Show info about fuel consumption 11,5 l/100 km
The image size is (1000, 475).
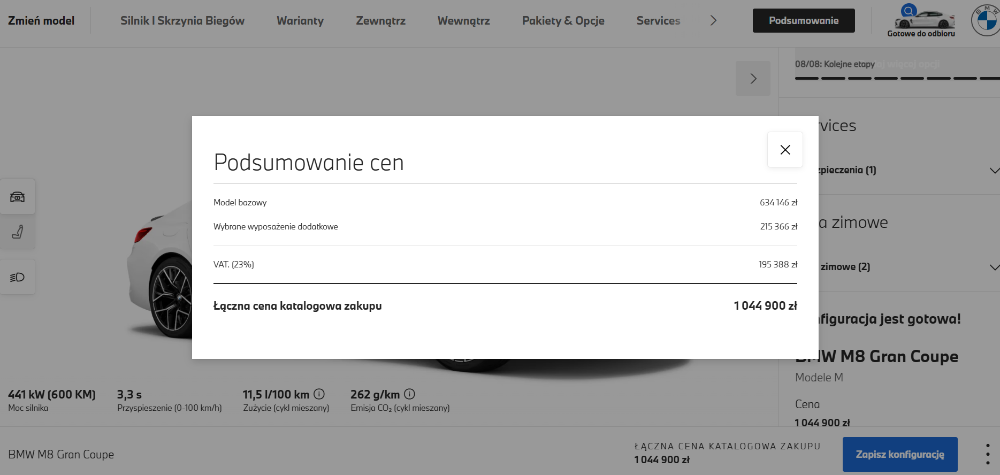(320, 394)
